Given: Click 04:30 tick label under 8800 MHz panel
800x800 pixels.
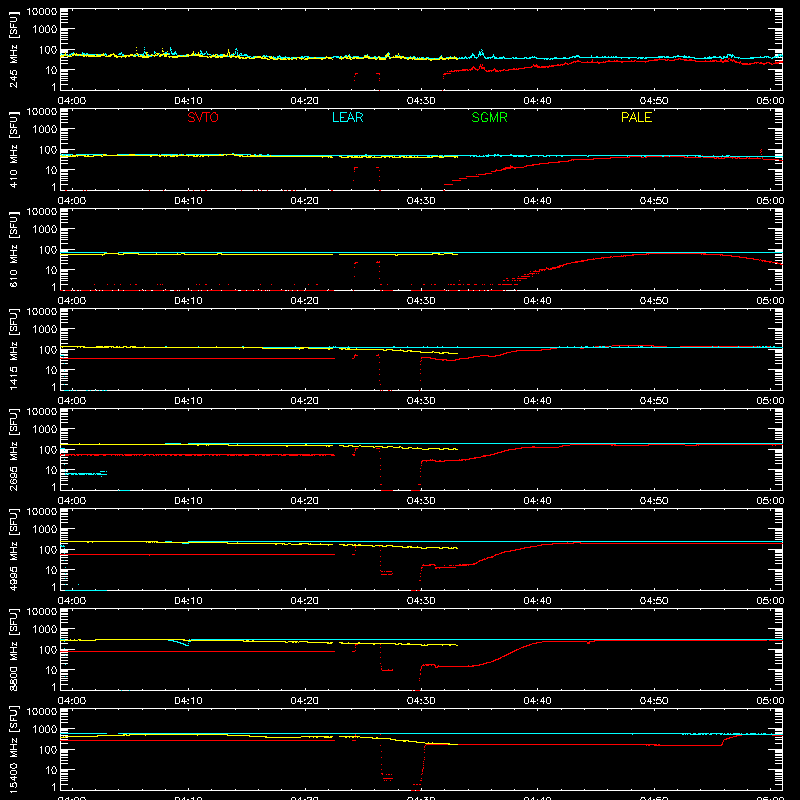Looking at the screenshot, I should (421, 701).
